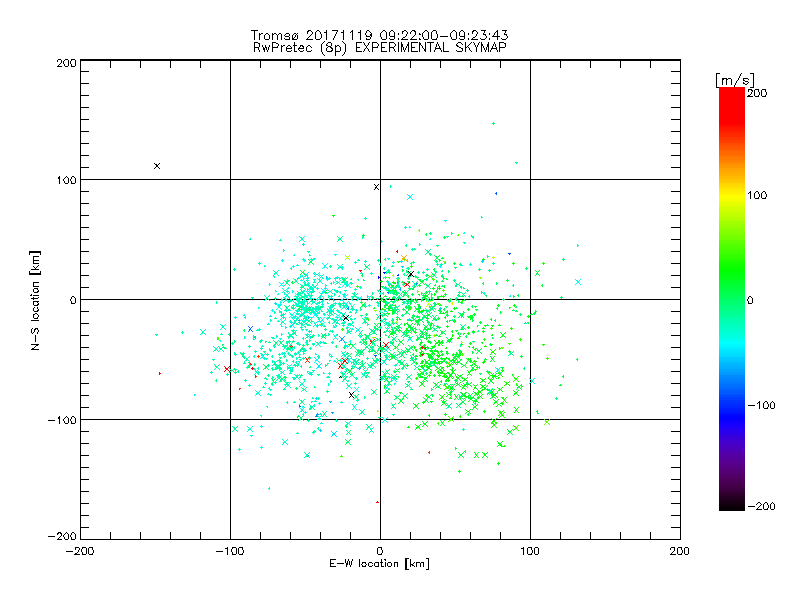Click the '[m/s]' colorbar unit label

(x=735, y=80)
